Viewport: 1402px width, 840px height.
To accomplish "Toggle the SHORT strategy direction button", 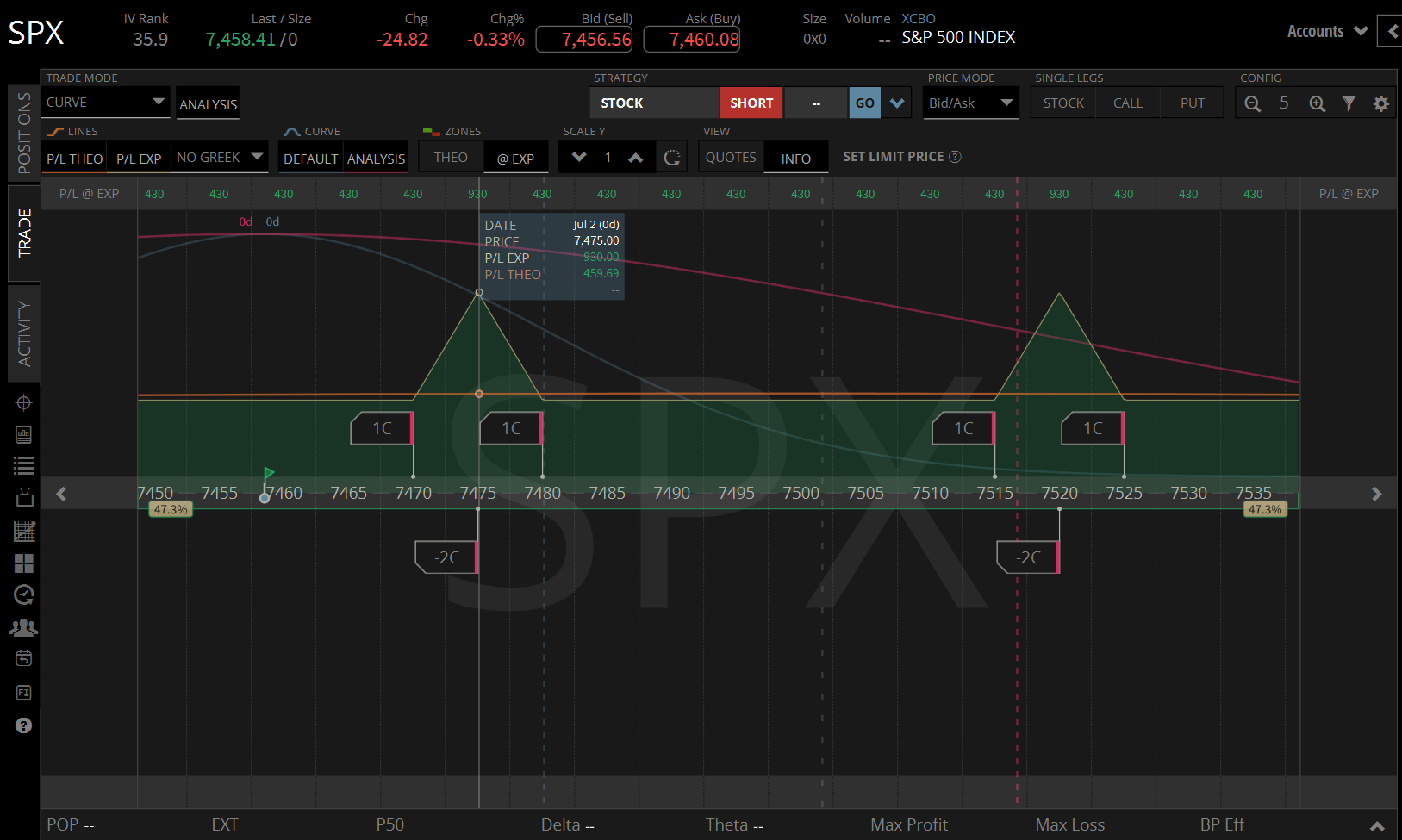I will 751,103.
